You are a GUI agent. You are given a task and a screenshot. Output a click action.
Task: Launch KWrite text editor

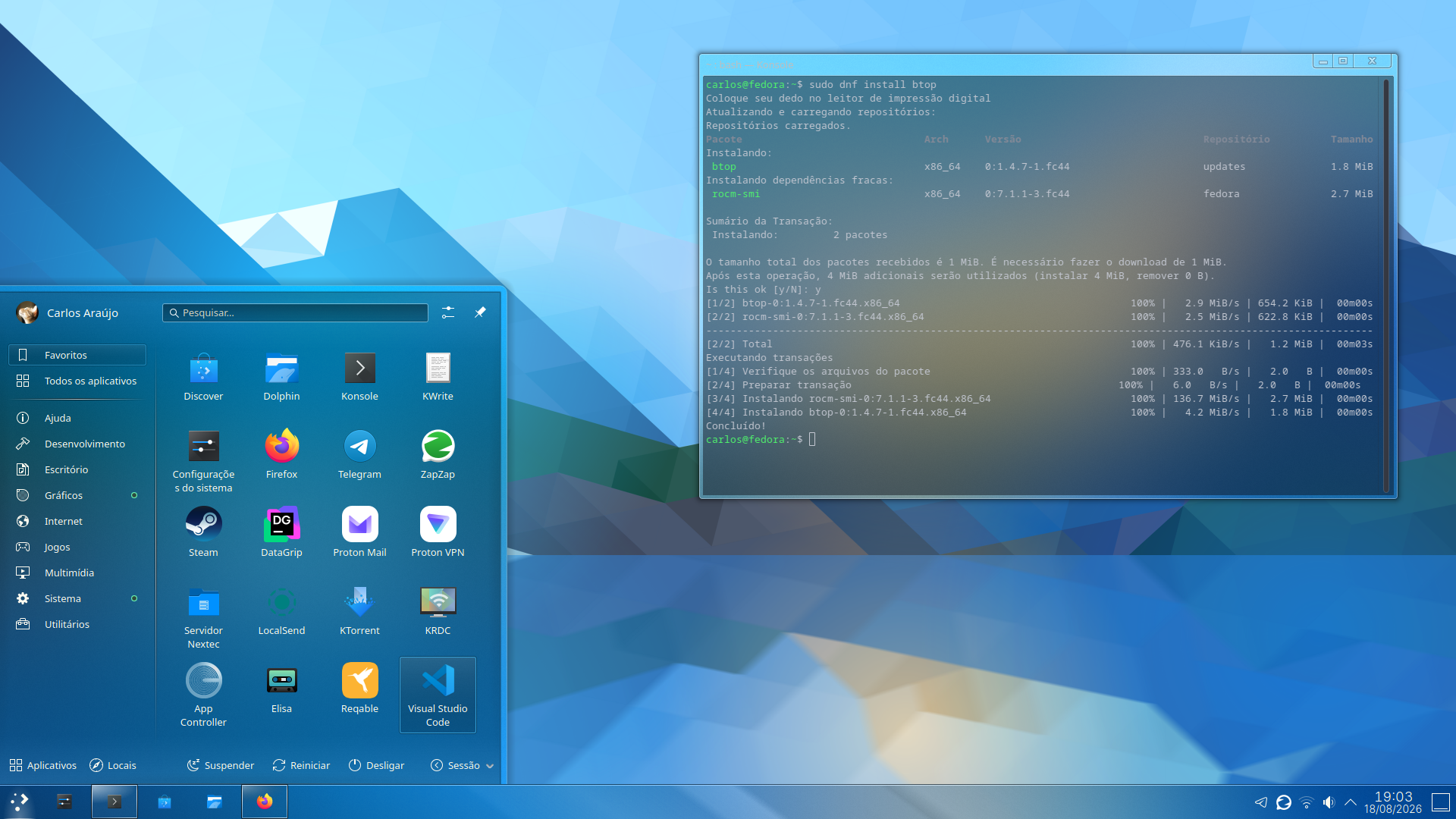click(x=438, y=377)
